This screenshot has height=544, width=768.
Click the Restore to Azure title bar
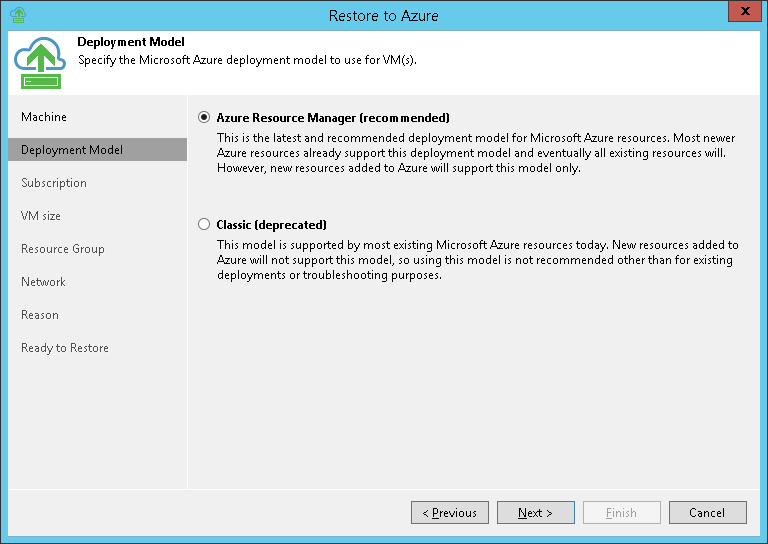click(x=384, y=15)
